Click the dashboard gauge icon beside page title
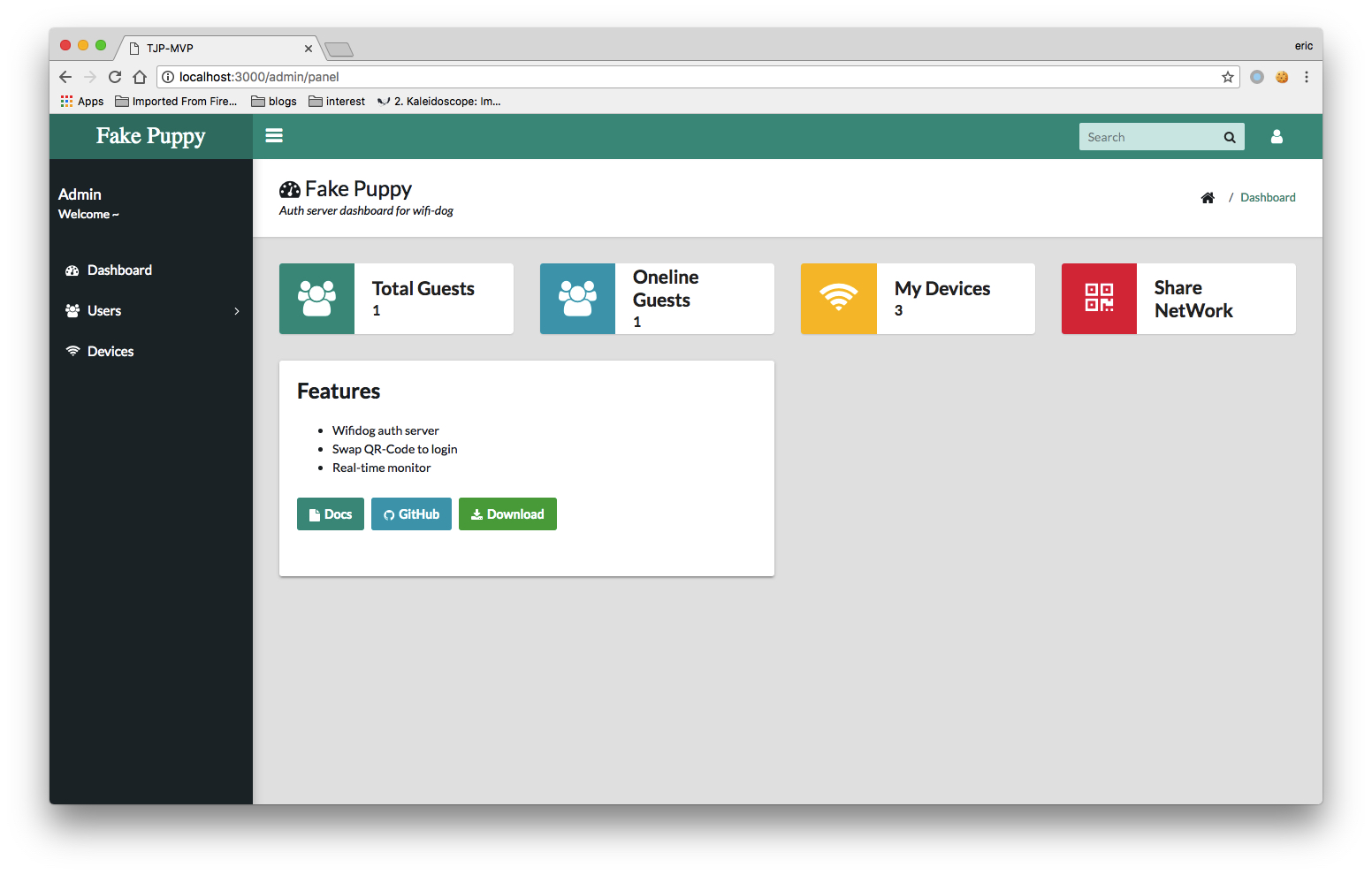1372x875 pixels. 290,189
